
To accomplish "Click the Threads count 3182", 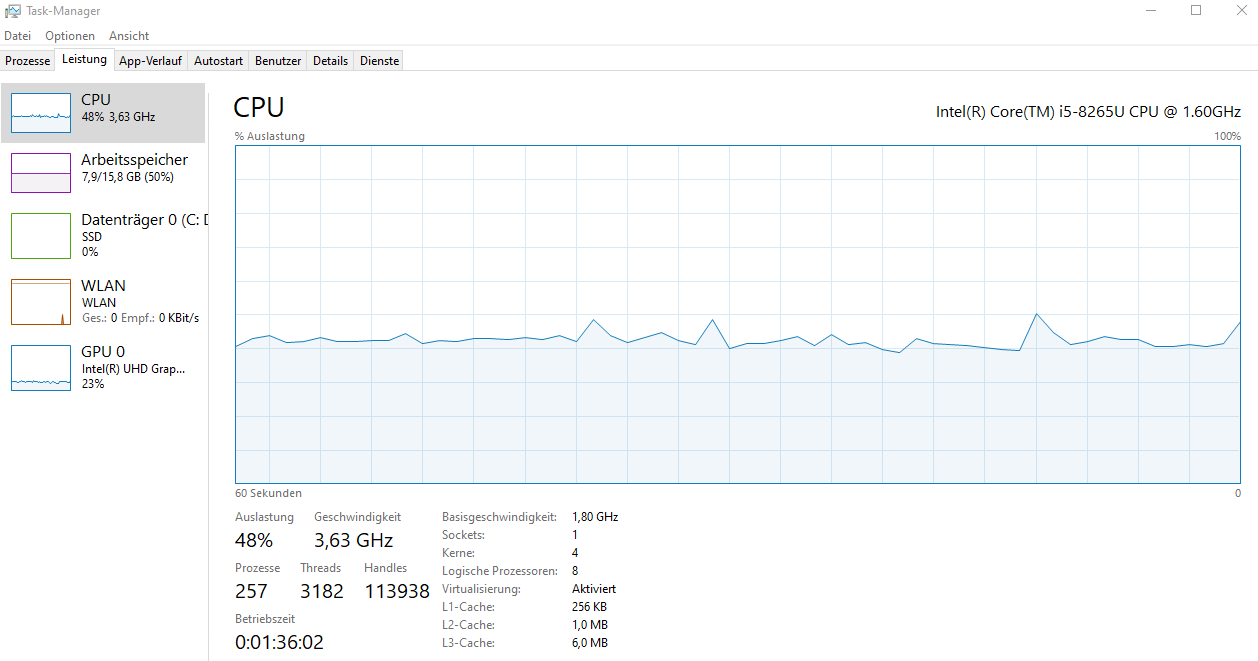I will (x=322, y=591).
